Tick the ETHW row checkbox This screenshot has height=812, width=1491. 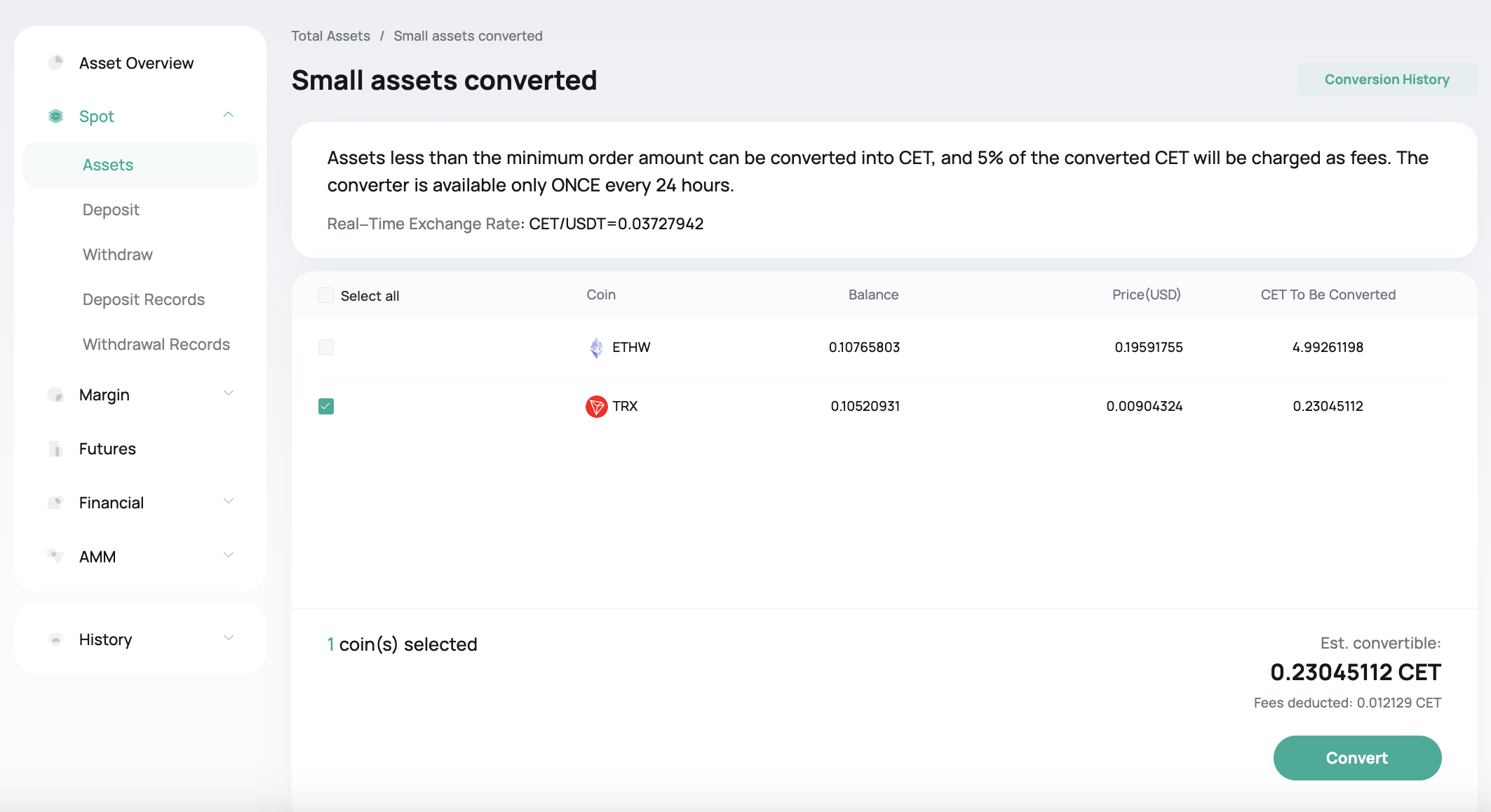pyautogui.click(x=326, y=347)
